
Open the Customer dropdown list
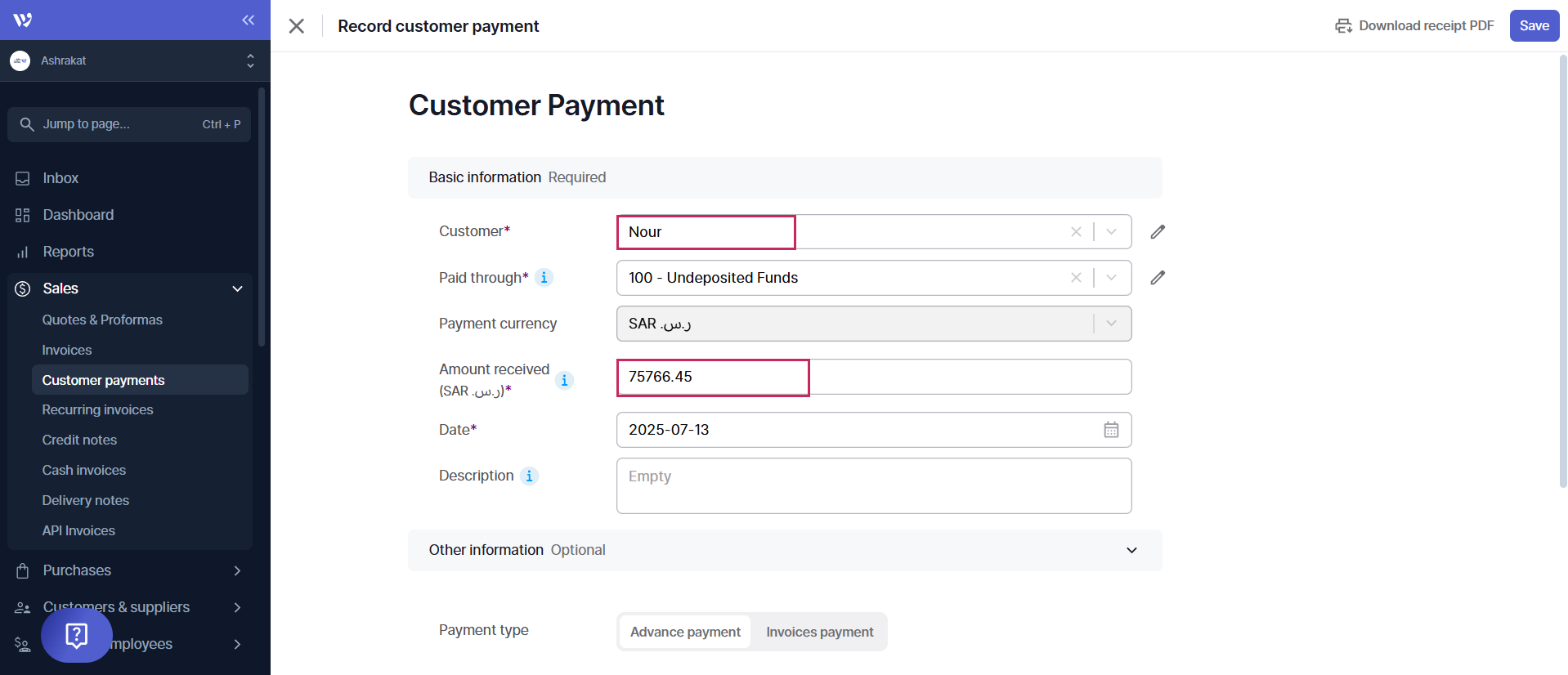tap(1111, 232)
